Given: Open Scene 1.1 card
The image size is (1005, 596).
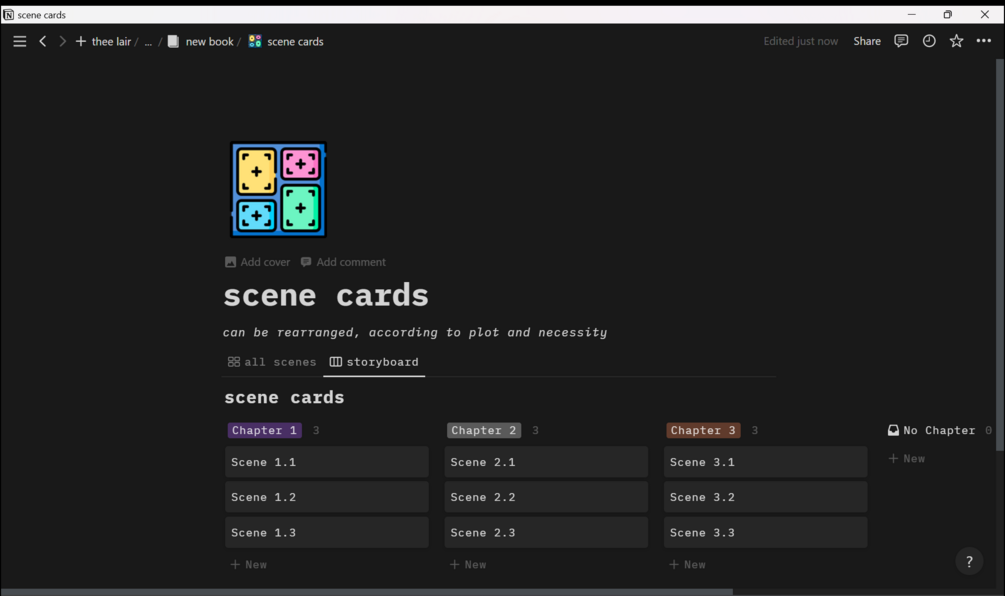Looking at the screenshot, I should [327, 462].
